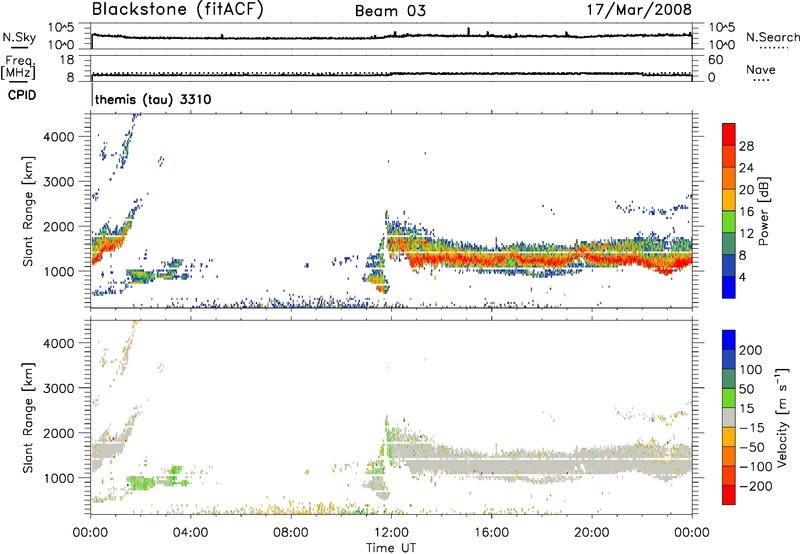The height and width of the screenshot is (554, 800).
Task: Click the Velocity [m s-1] color bar title
Action: point(782,417)
